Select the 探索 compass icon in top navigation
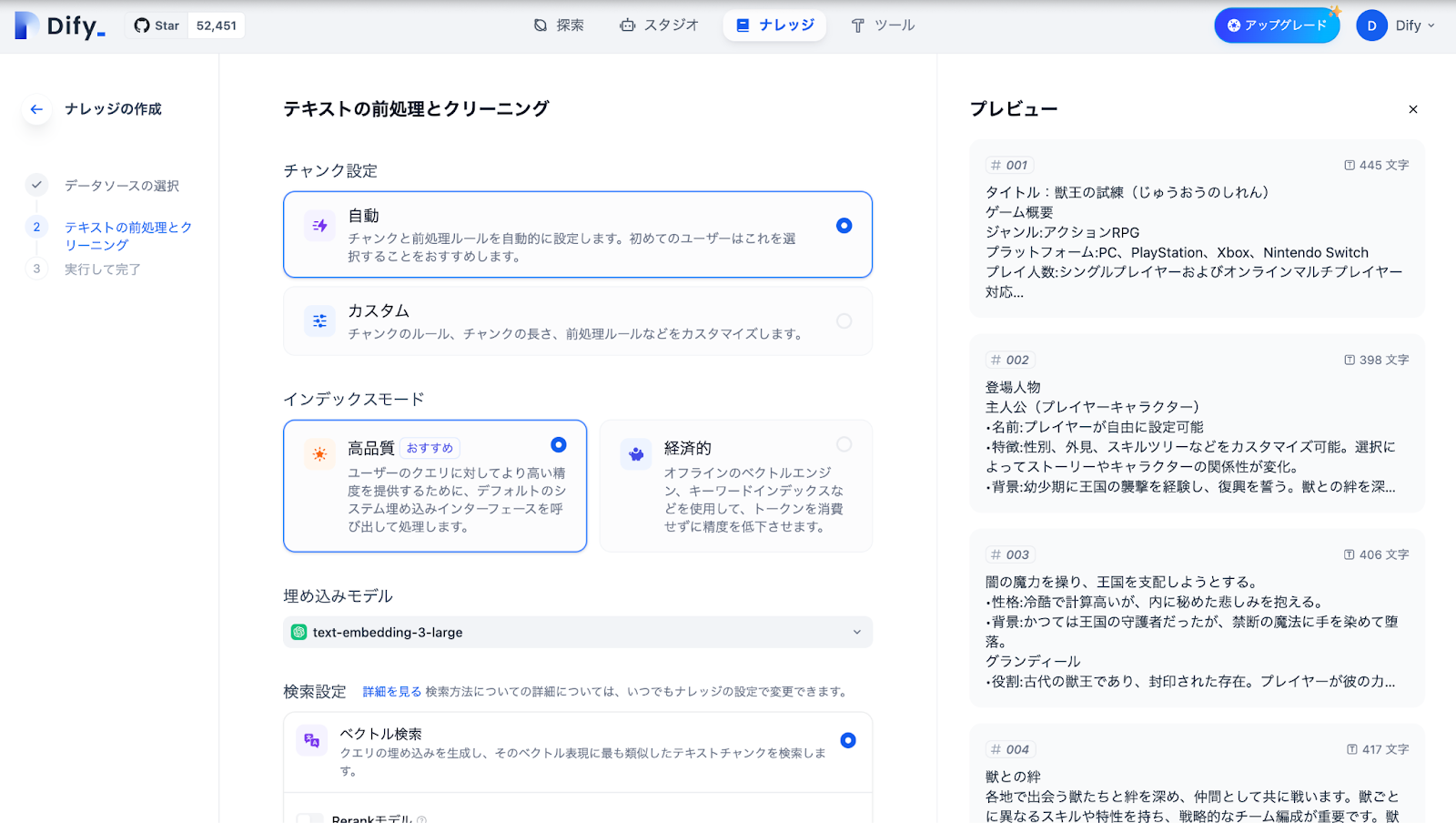Image resolution: width=1456 pixels, height=823 pixels. click(x=541, y=25)
